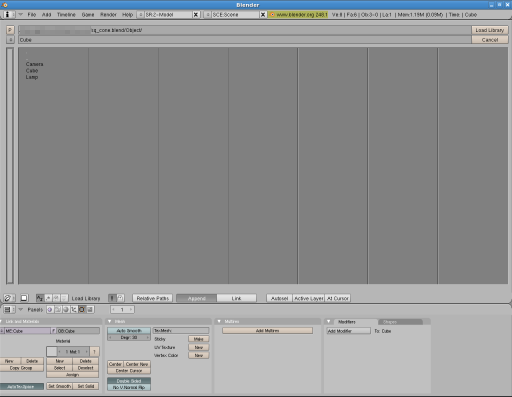Viewport: 512px width, 397px height.
Task: Select Camera in the object list
Action: 34,64
